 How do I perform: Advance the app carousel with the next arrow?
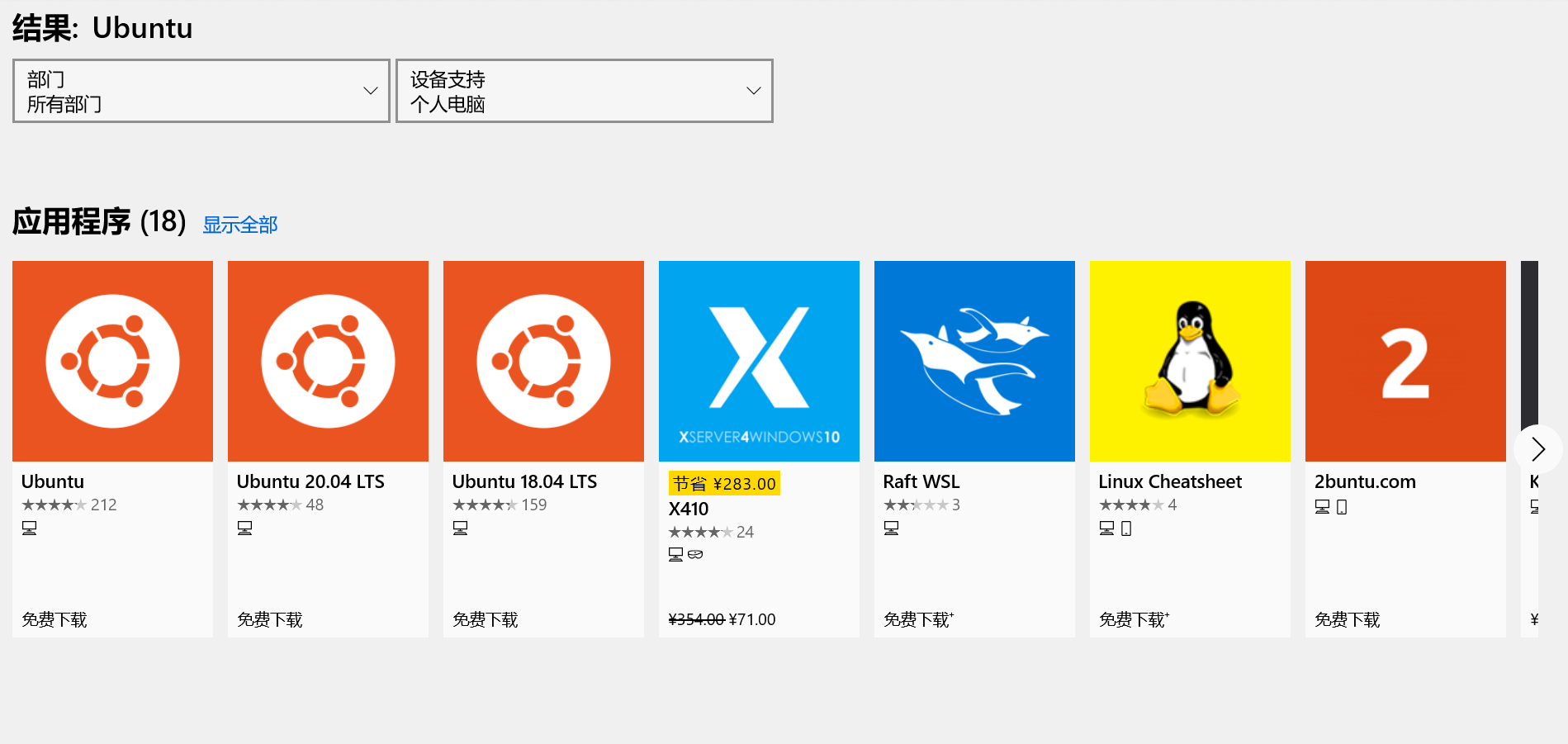pos(1537,449)
